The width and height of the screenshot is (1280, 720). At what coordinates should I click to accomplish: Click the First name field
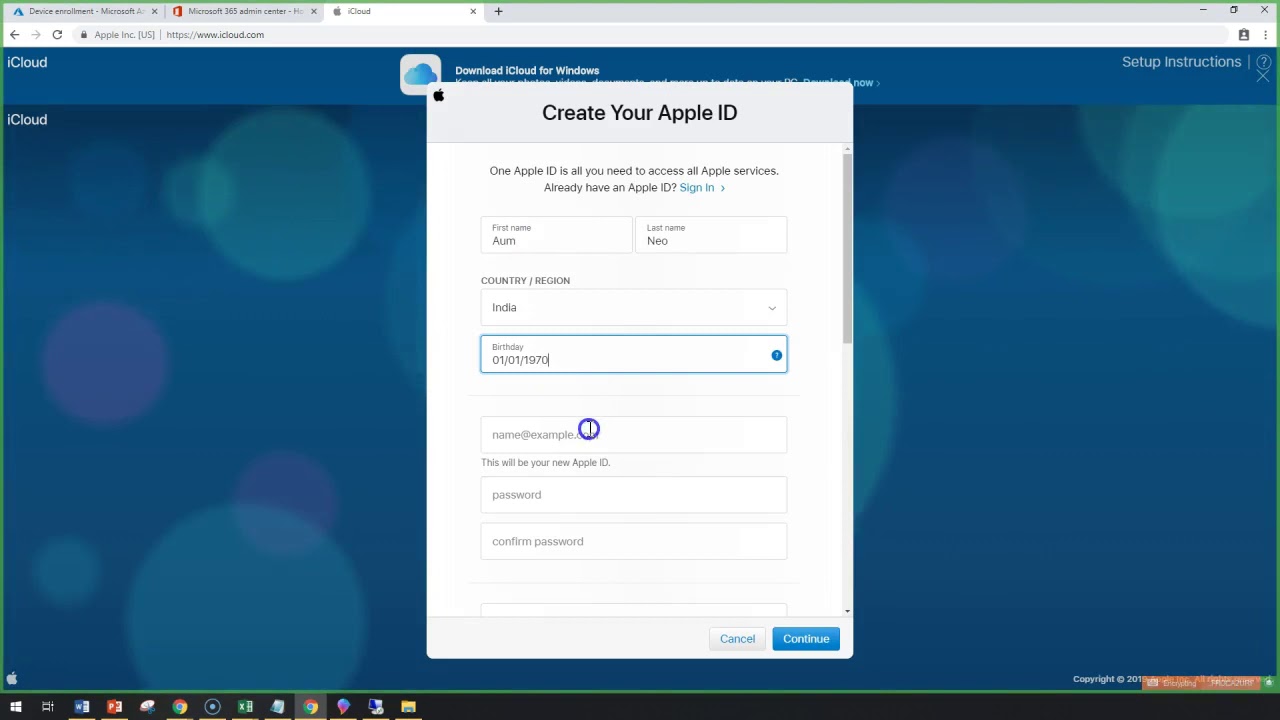click(556, 235)
